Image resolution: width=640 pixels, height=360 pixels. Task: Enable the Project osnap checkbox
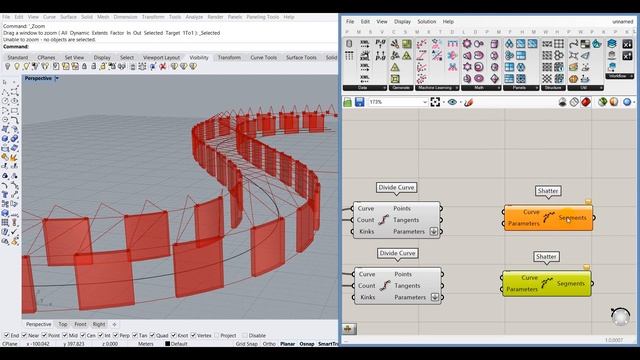pyautogui.click(x=216, y=336)
